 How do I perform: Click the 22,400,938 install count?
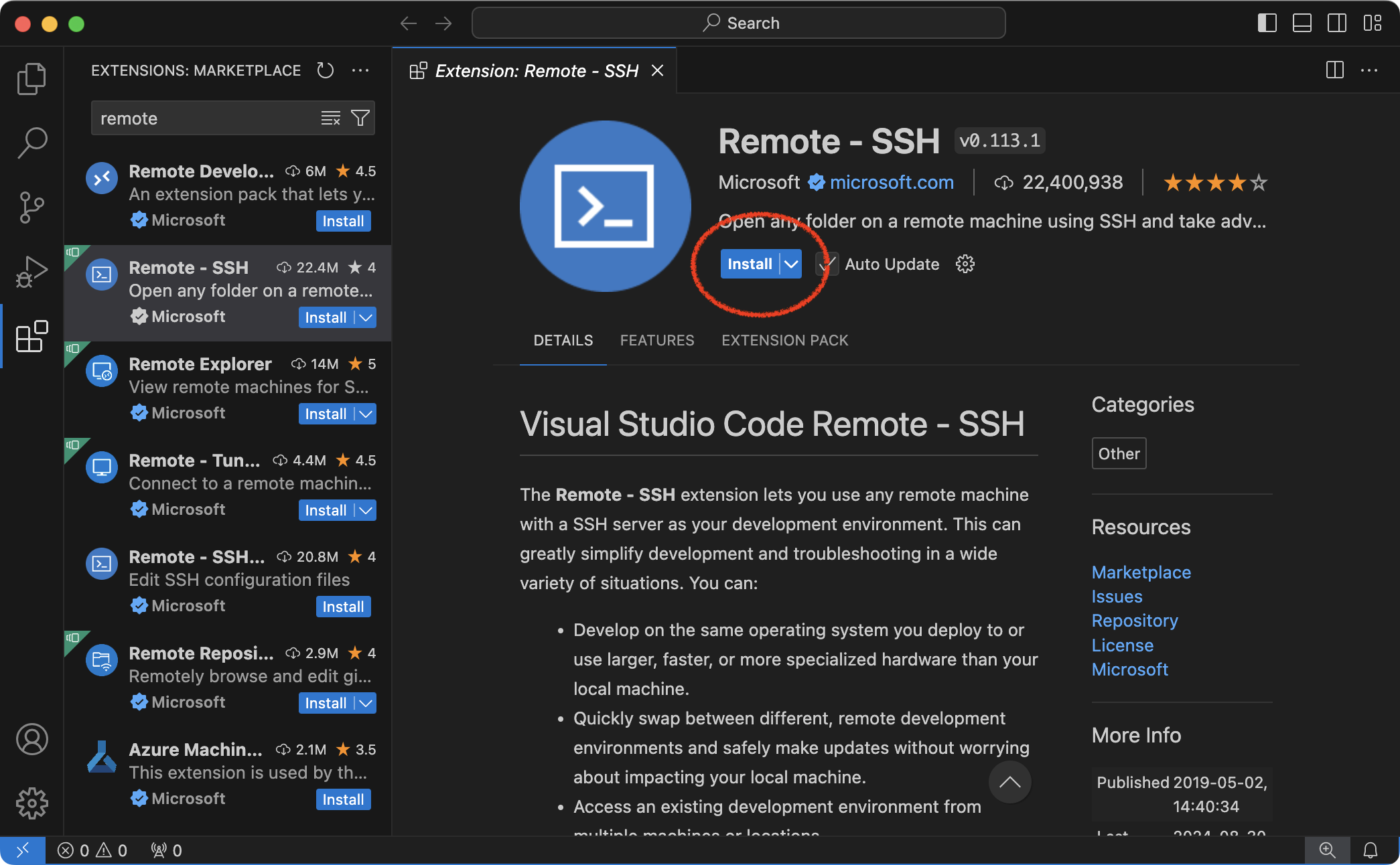pyautogui.click(x=1058, y=182)
